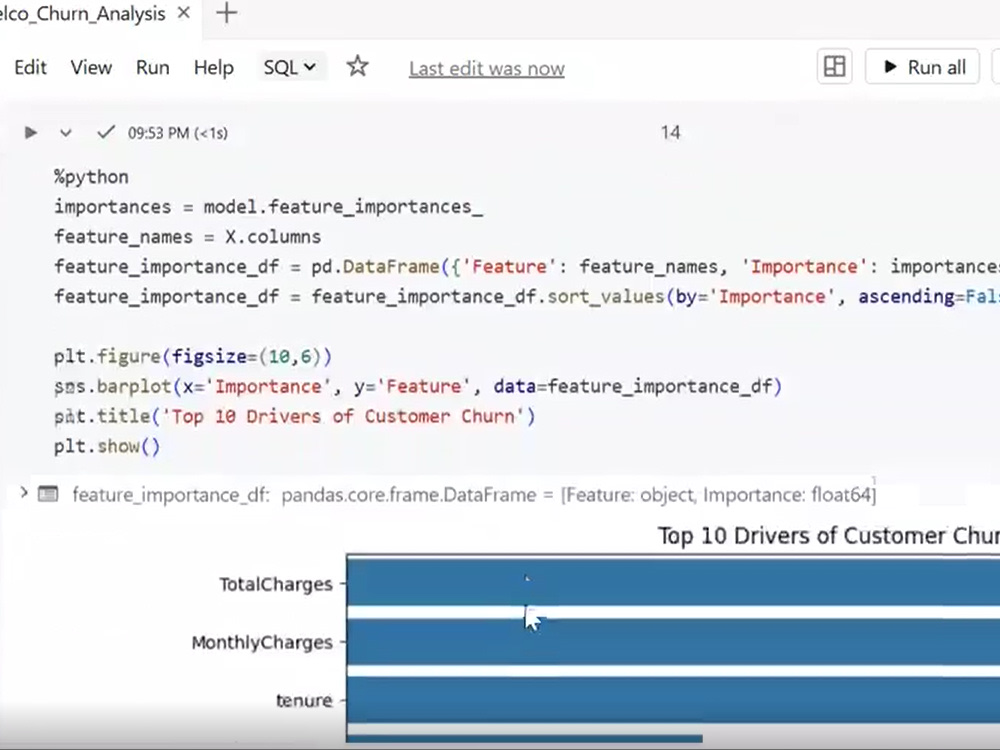Click the tenure bar in chart

coord(673,700)
